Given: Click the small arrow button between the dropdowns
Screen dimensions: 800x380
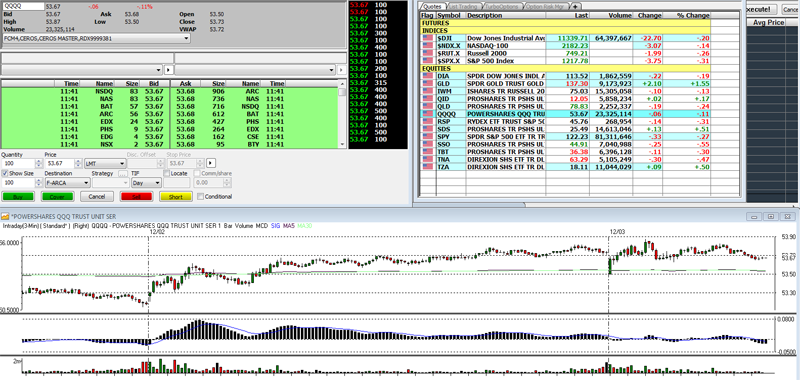Looking at the screenshot, I should tap(169, 70).
